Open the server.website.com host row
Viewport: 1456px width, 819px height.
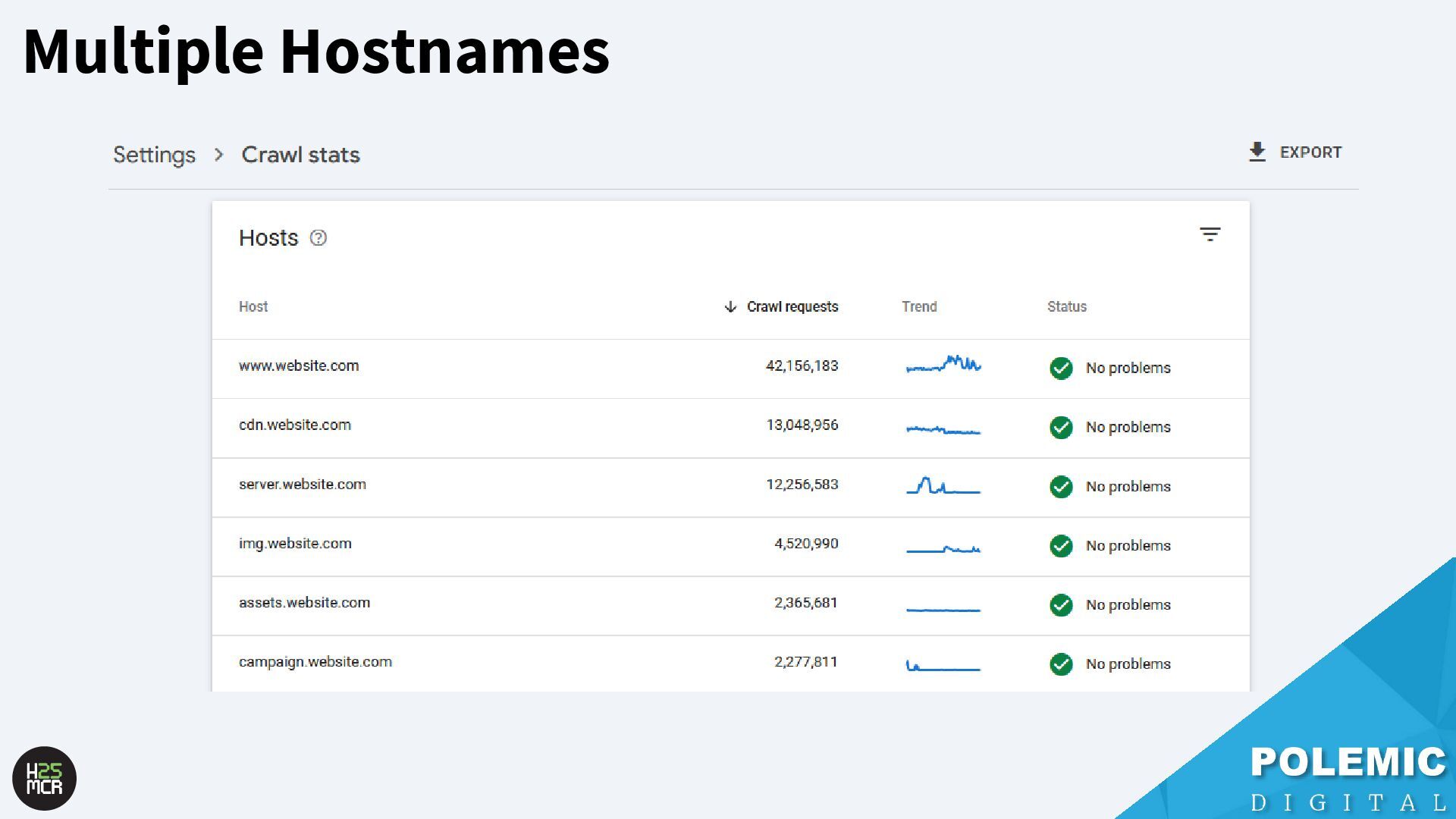[303, 485]
